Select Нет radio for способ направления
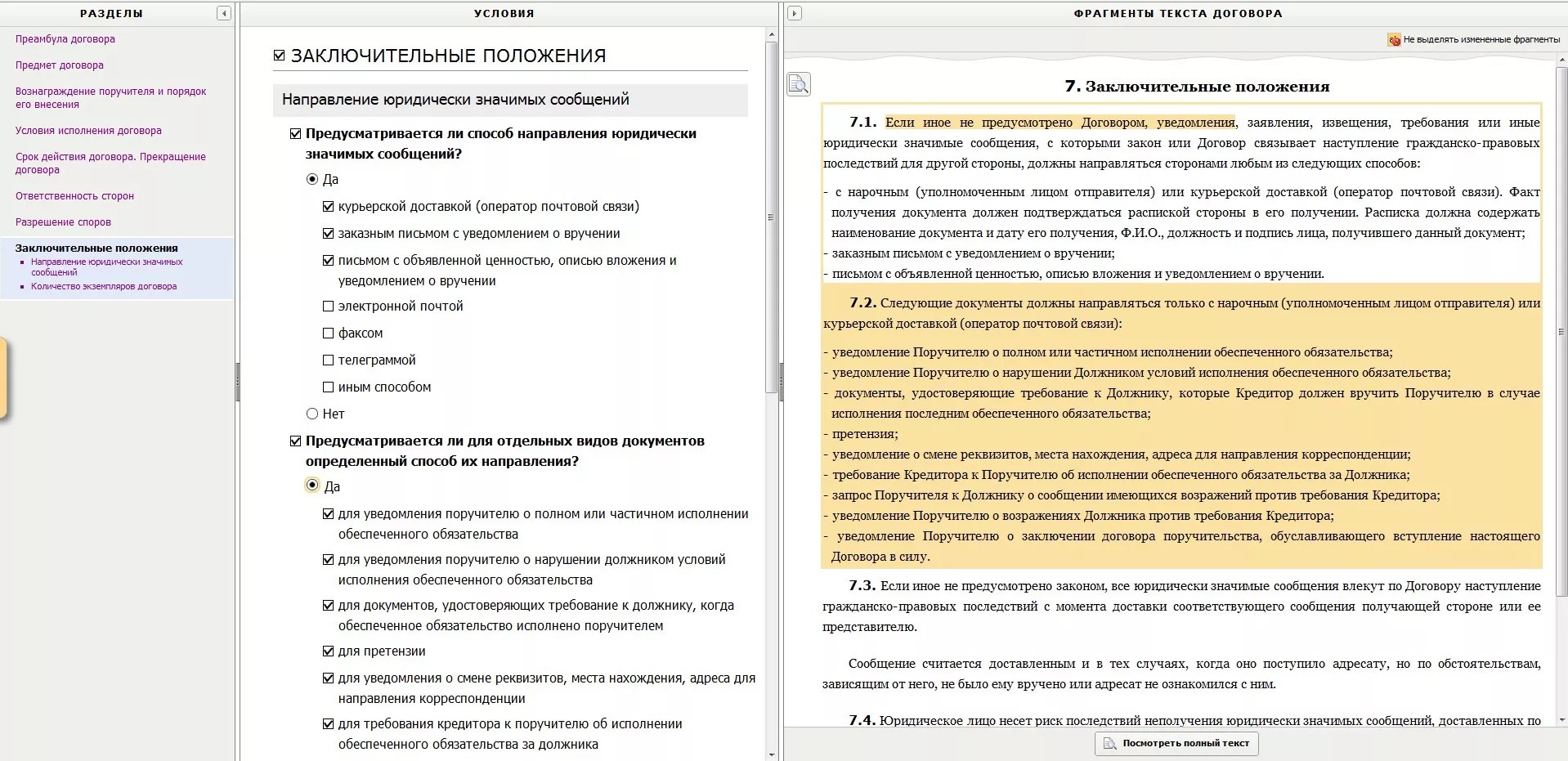 [x=311, y=414]
